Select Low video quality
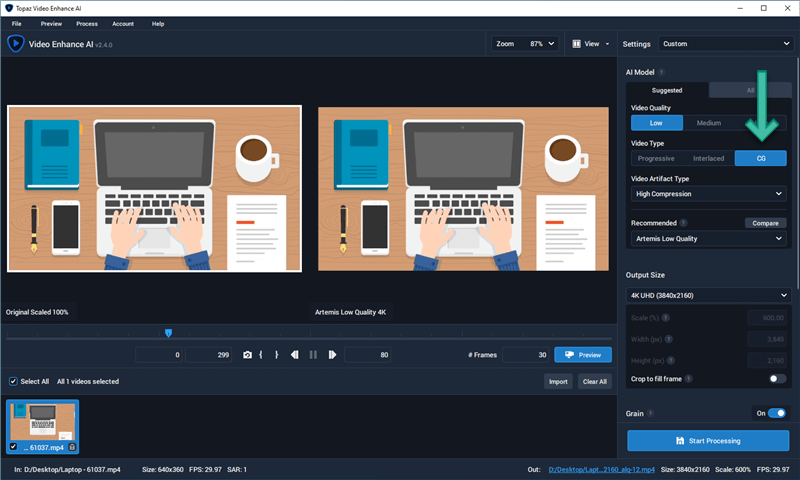The height and width of the screenshot is (480, 800). [657, 123]
